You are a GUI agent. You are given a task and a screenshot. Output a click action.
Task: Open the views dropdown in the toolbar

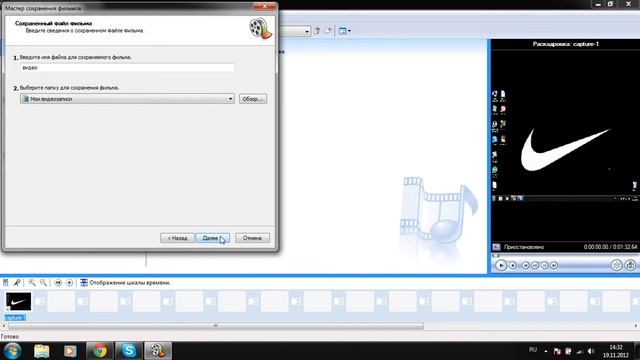345,31
